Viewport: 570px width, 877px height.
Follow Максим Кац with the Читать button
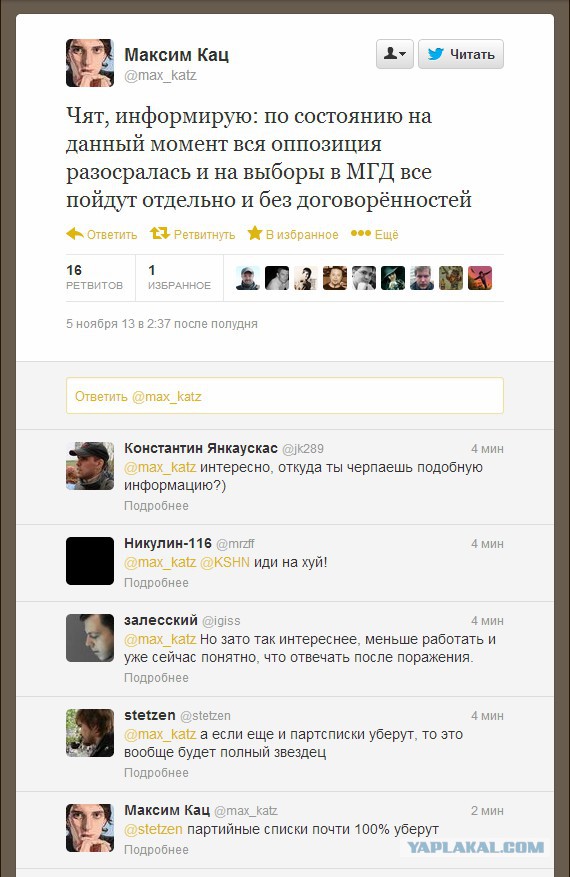pos(461,54)
